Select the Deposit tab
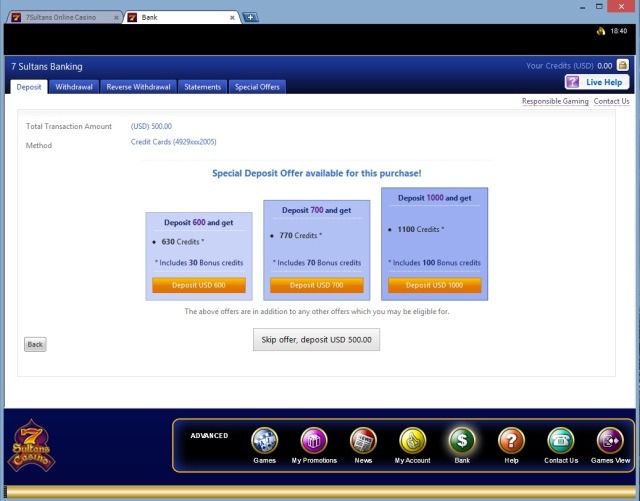Screen dimensions: 640x501 pos(29,87)
